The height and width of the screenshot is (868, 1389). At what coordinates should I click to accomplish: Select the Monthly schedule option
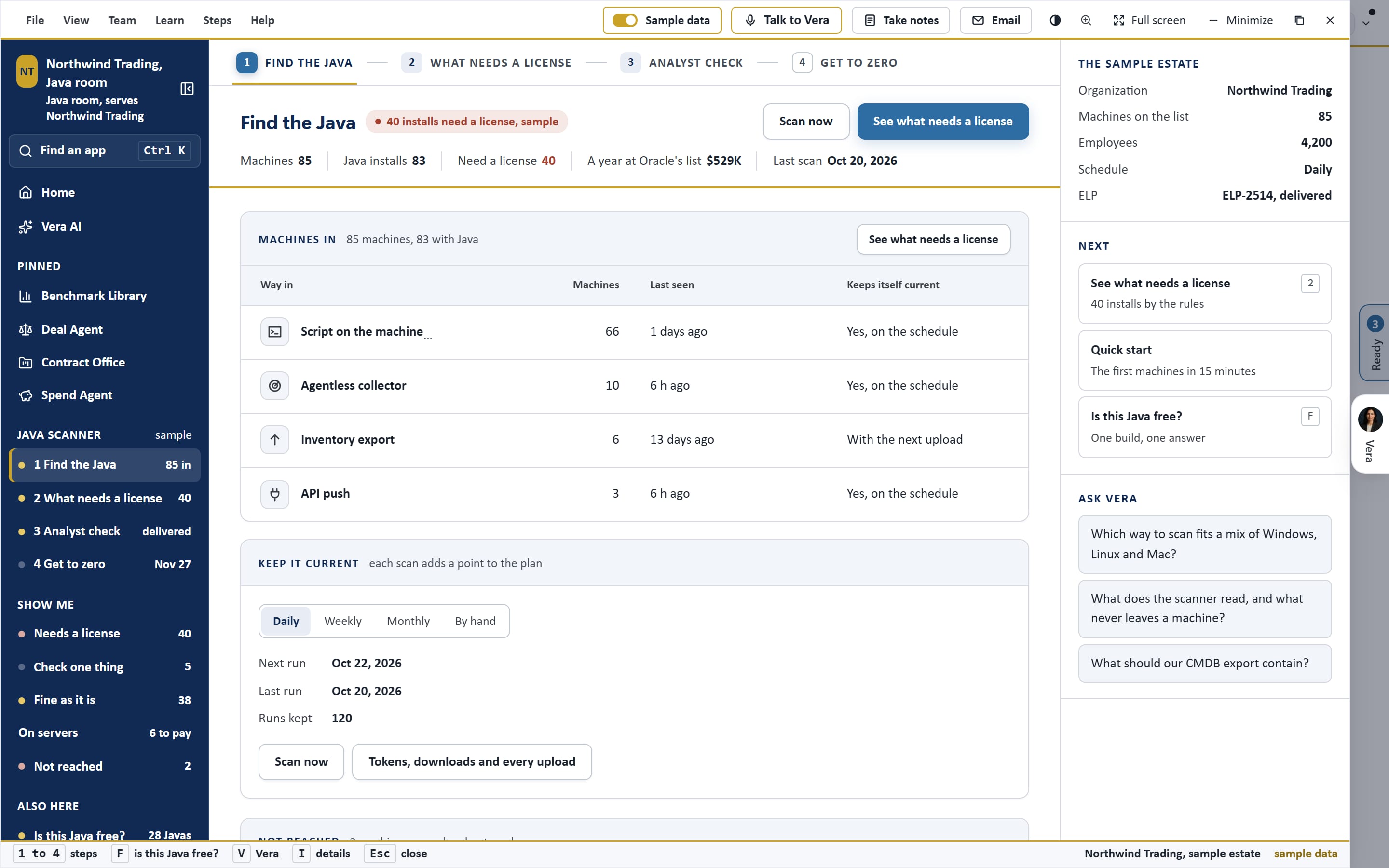408,621
